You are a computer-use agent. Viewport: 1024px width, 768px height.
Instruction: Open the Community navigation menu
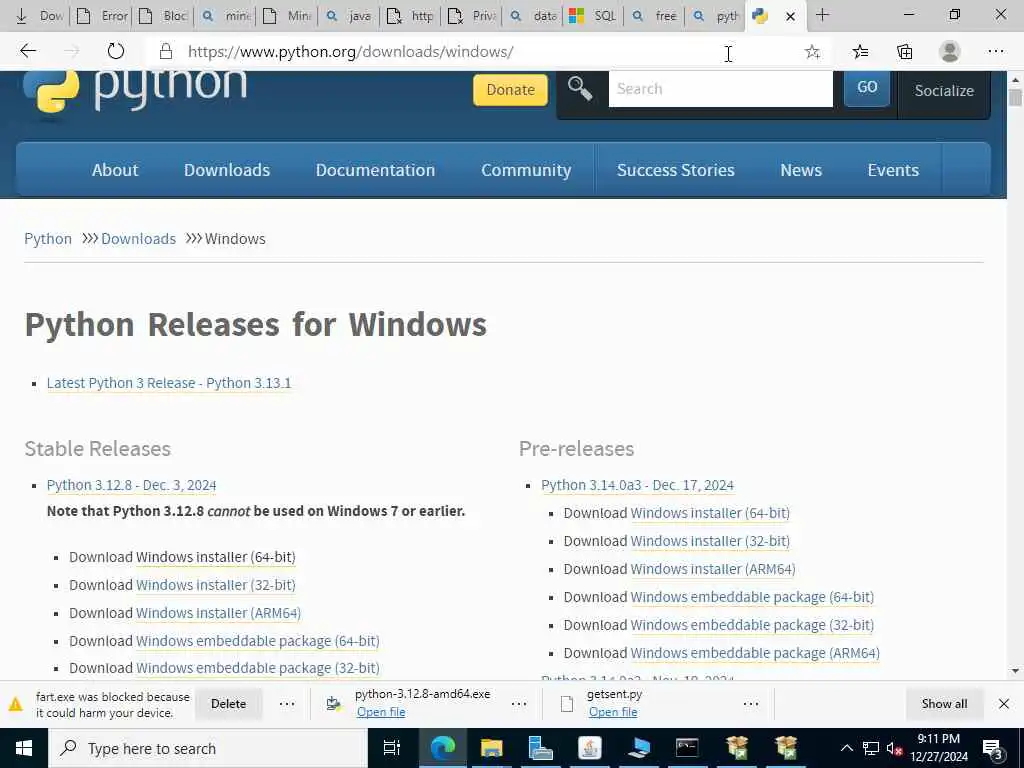tap(526, 170)
